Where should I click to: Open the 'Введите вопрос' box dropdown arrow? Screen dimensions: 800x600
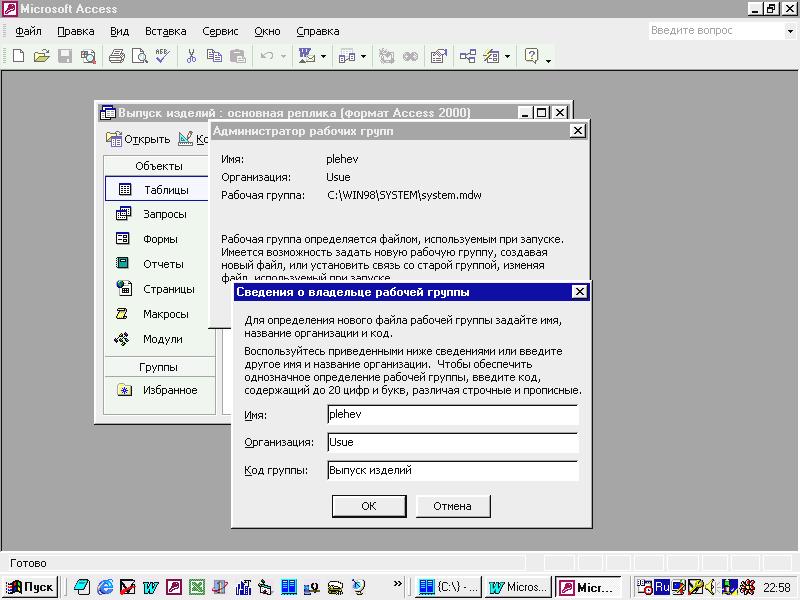(790, 31)
